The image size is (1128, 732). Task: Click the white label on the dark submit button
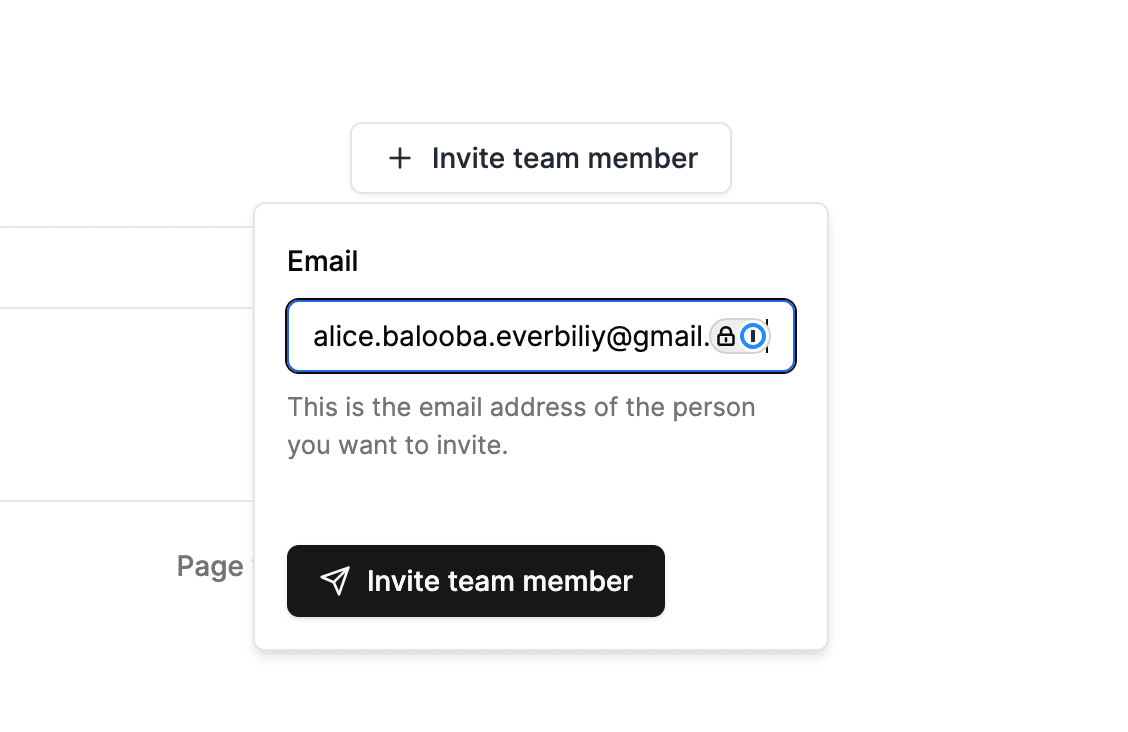click(x=499, y=581)
